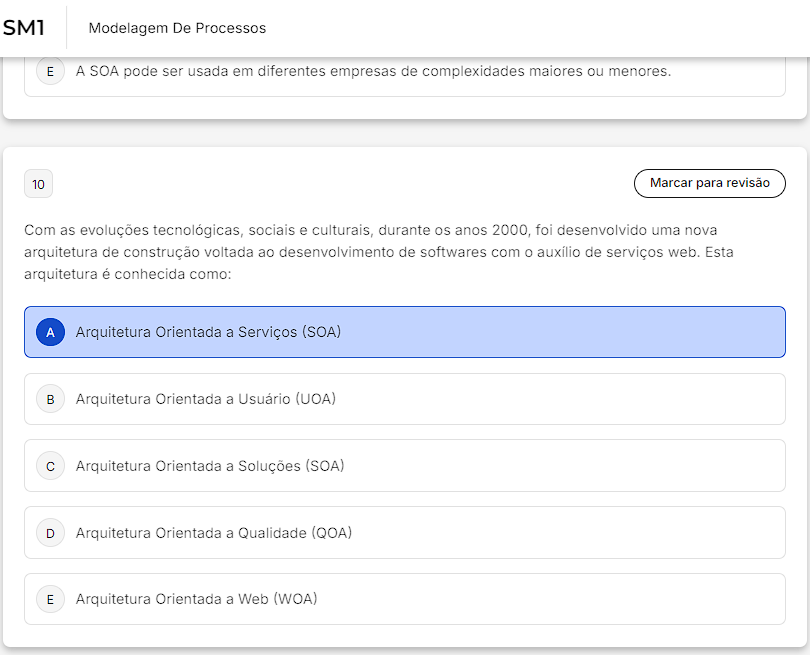The height and width of the screenshot is (655, 810).
Task: Click the highlighted blue answer A row
Action: pos(405,332)
